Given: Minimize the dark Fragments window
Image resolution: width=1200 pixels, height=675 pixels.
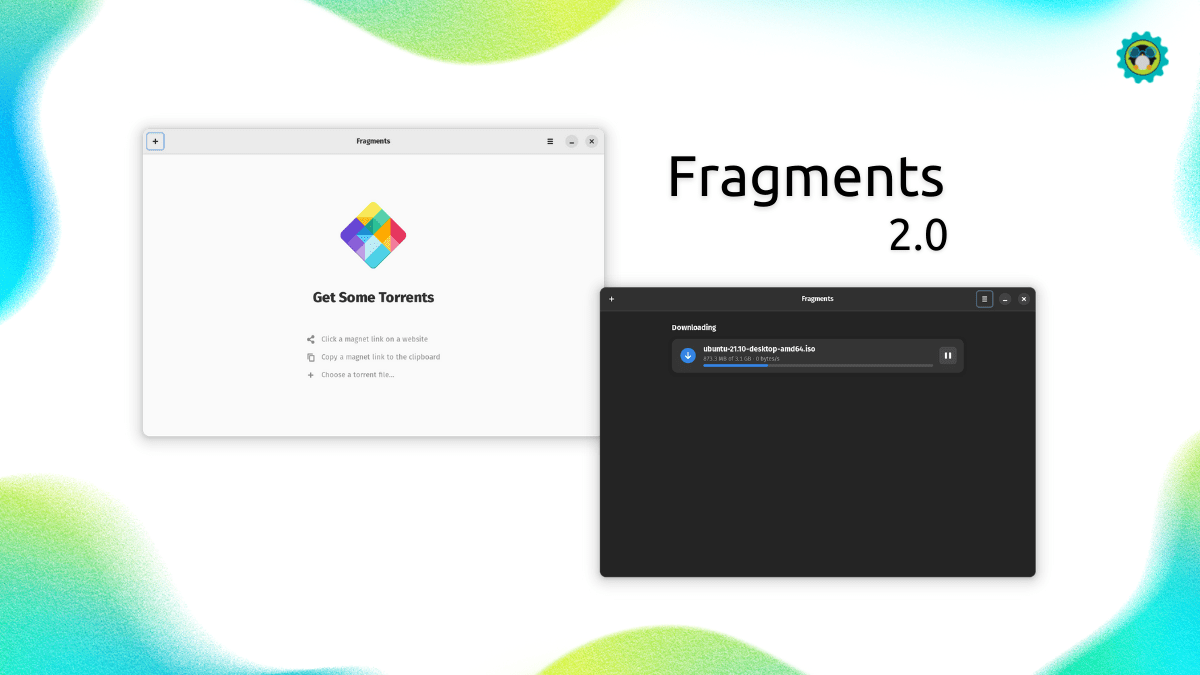Looking at the screenshot, I should coord(1005,299).
